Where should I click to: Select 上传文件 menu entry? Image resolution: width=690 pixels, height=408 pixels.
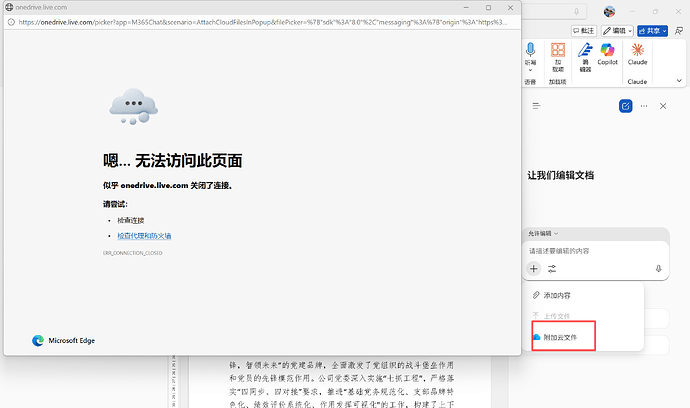(x=584, y=316)
